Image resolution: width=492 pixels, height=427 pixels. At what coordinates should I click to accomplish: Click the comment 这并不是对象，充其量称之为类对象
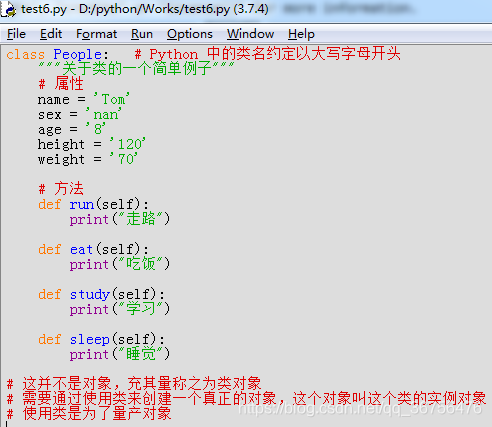[134, 384]
